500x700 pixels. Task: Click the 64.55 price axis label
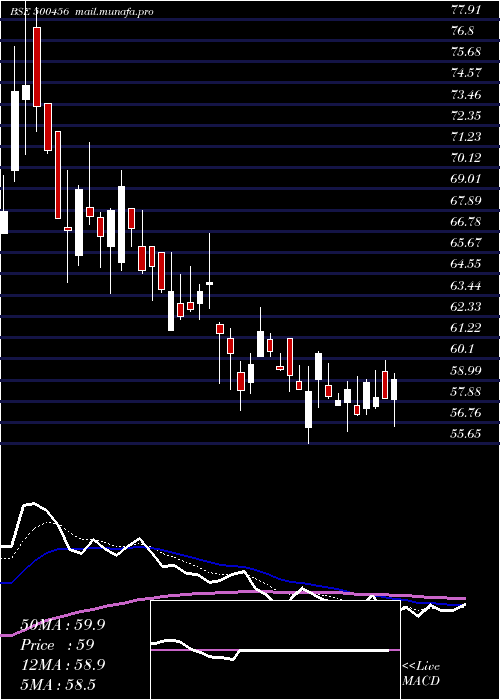466,264
